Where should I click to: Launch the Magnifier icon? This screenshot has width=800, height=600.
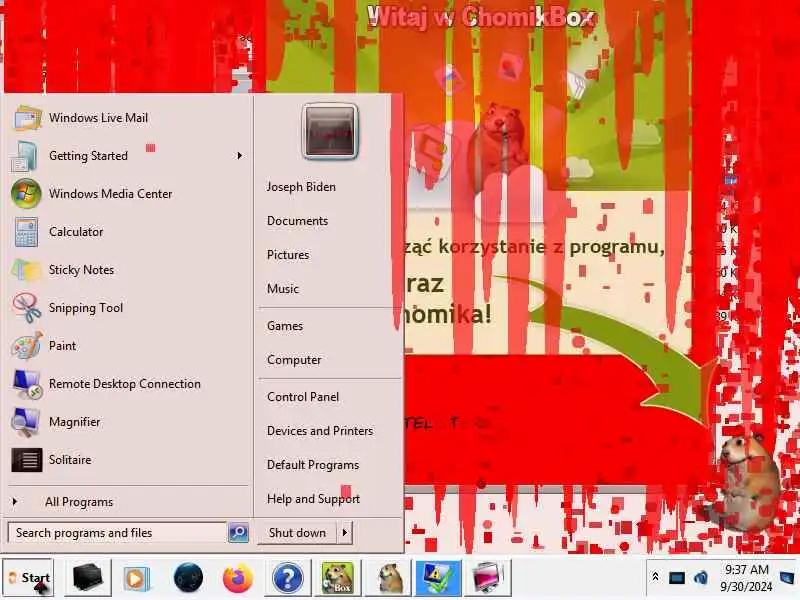tap(26, 422)
